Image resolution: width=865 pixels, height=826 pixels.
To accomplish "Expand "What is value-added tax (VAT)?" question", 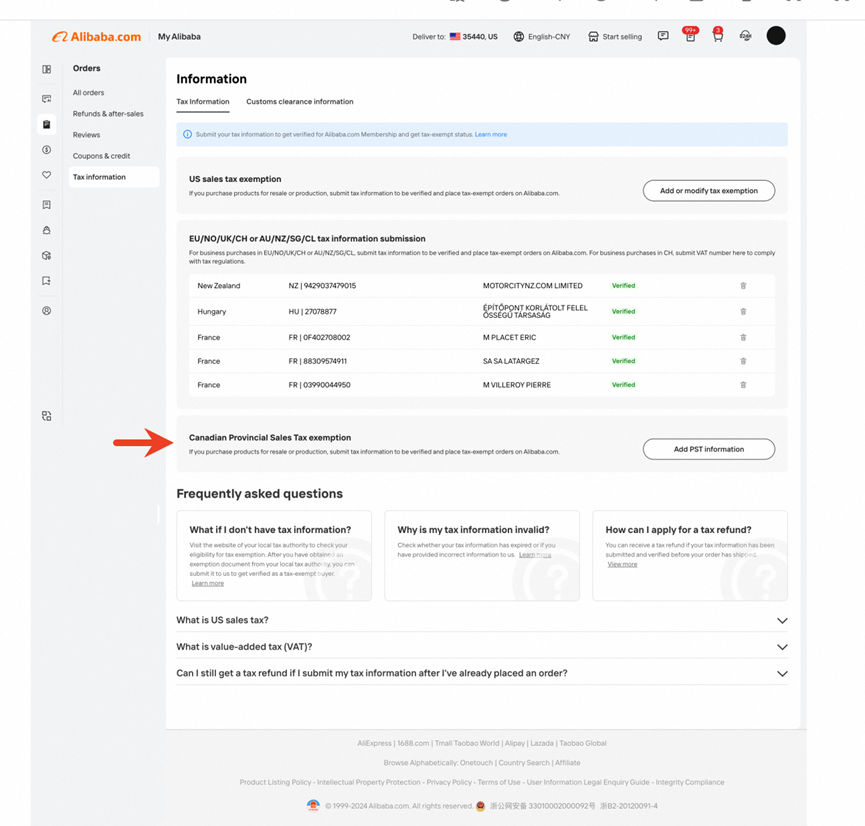I will point(782,647).
